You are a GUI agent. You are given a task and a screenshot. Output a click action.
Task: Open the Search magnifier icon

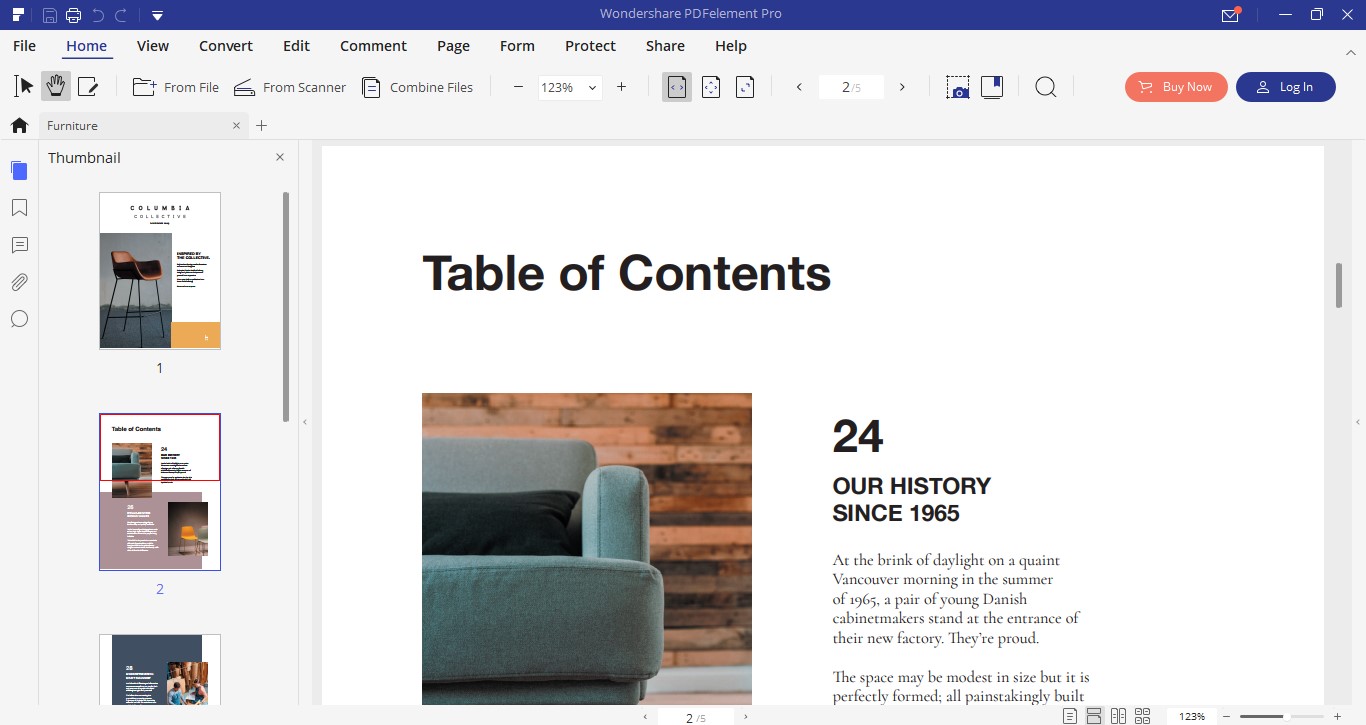(x=1045, y=87)
